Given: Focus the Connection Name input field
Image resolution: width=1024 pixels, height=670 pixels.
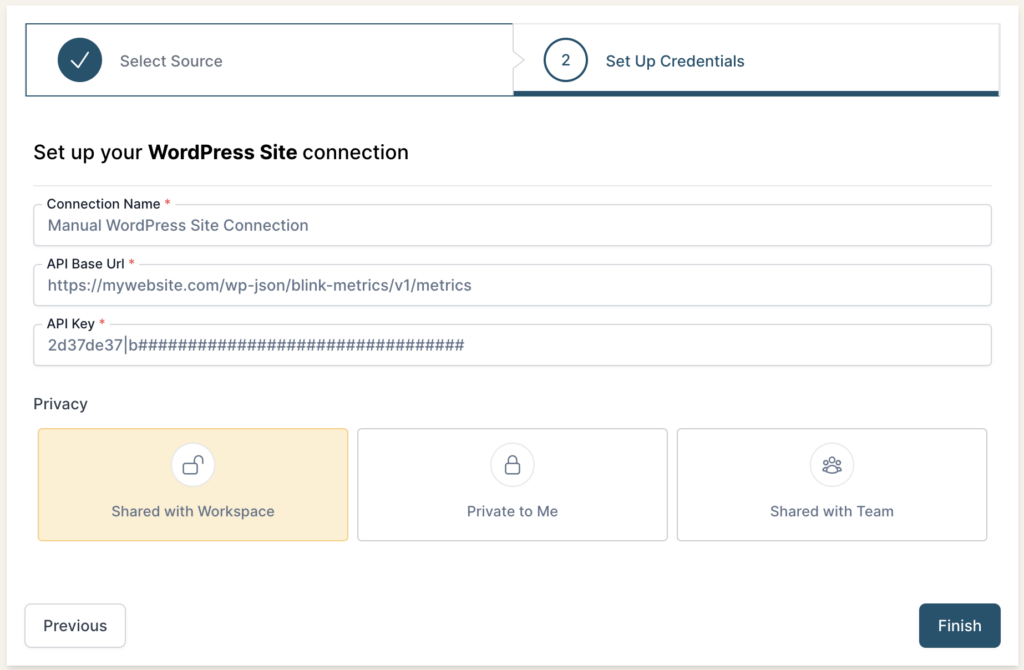Looking at the screenshot, I should [512, 226].
